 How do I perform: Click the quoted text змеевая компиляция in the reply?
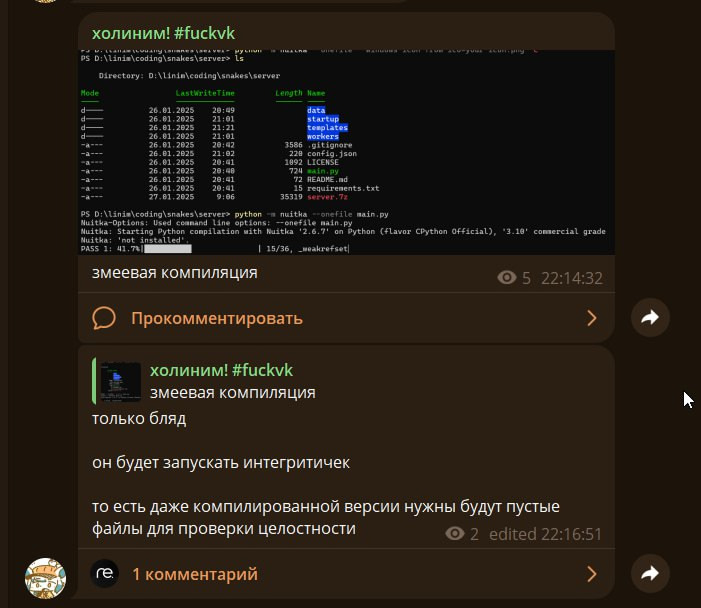click(232, 393)
